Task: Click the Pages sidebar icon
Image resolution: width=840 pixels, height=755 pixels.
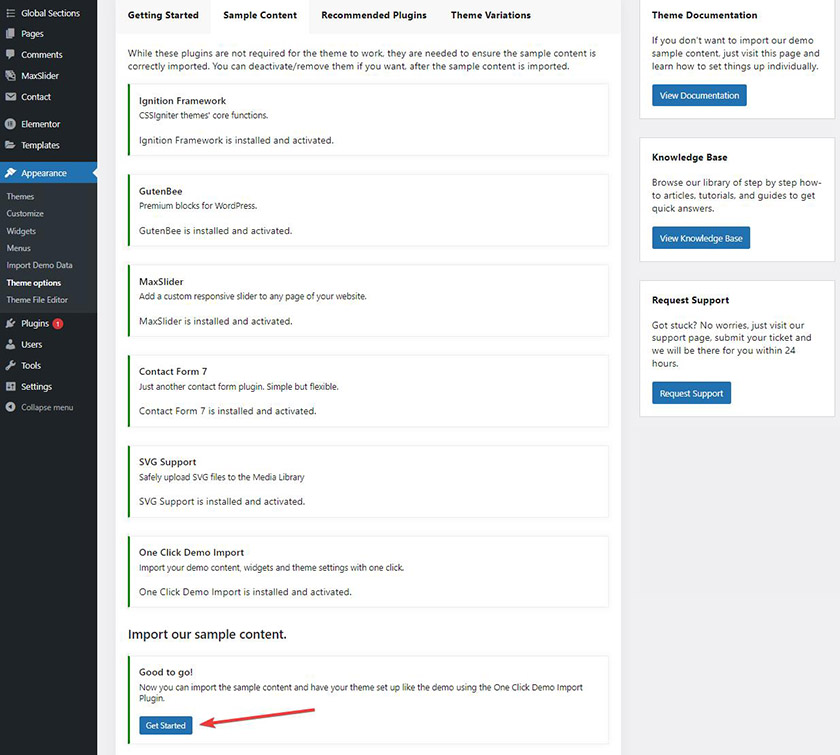Action: click(x=10, y=34)
